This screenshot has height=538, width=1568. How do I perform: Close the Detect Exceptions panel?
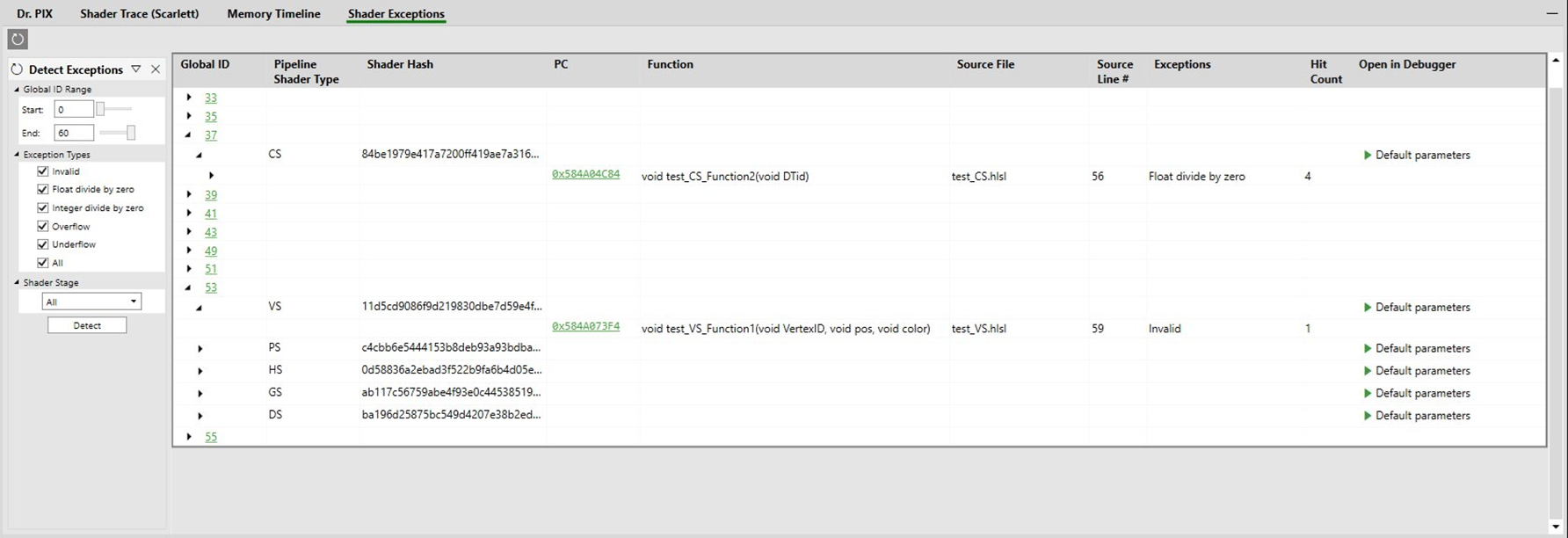[156, 69]
